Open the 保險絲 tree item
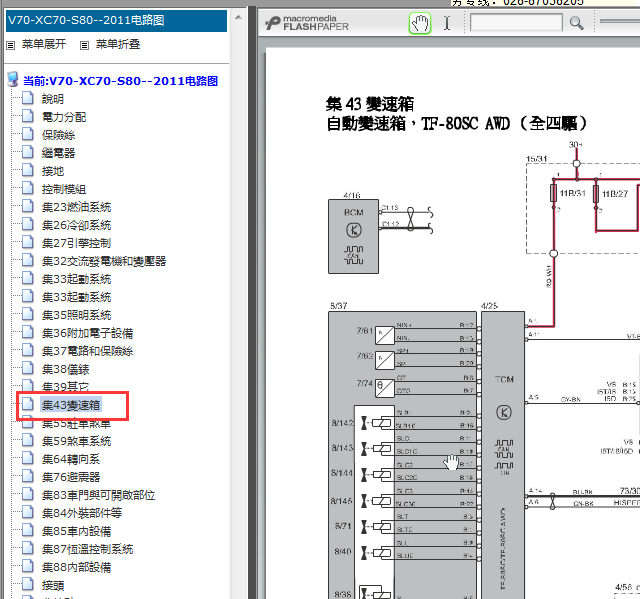 (58, 135)
